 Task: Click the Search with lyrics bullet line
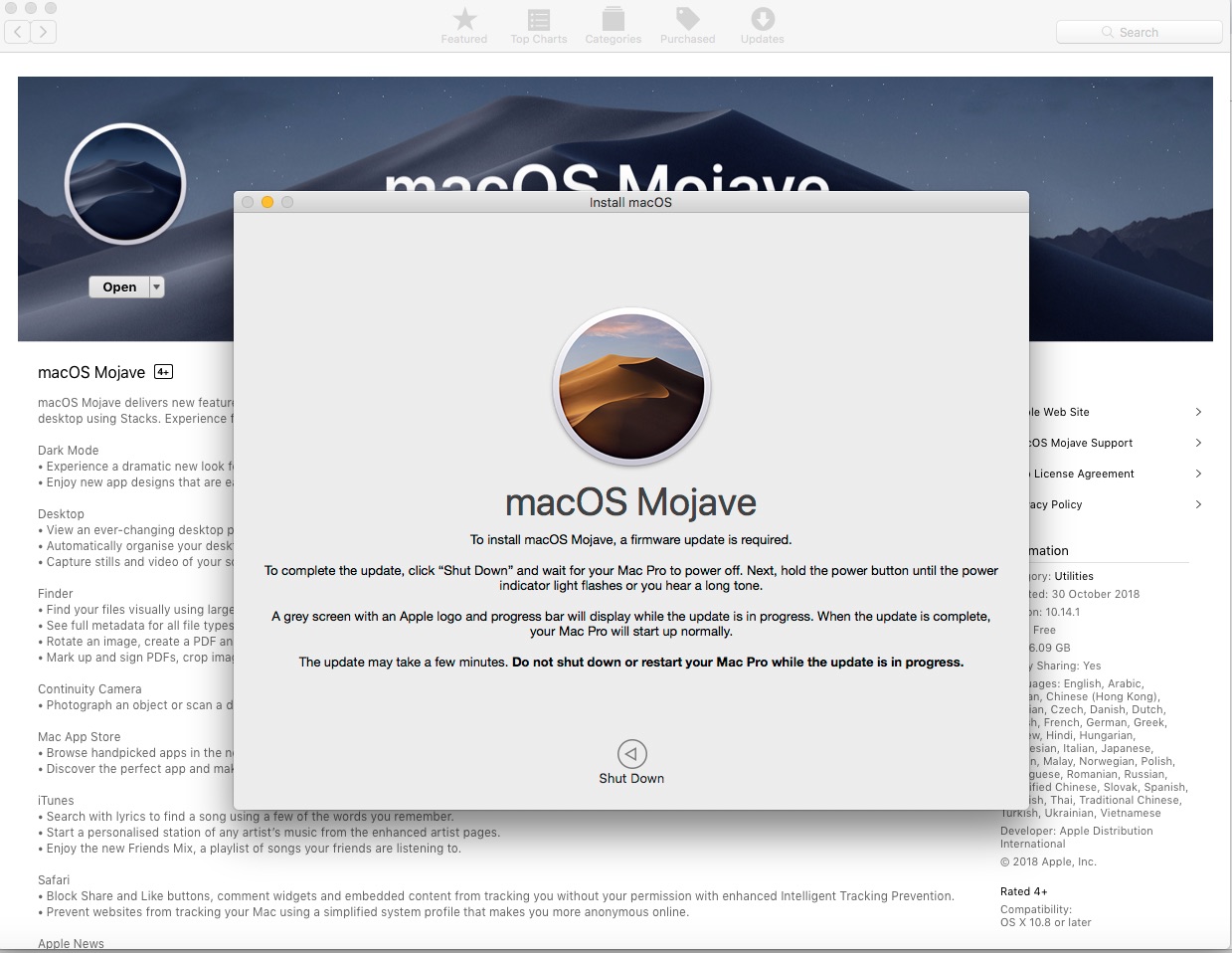(x=247, y=817)
